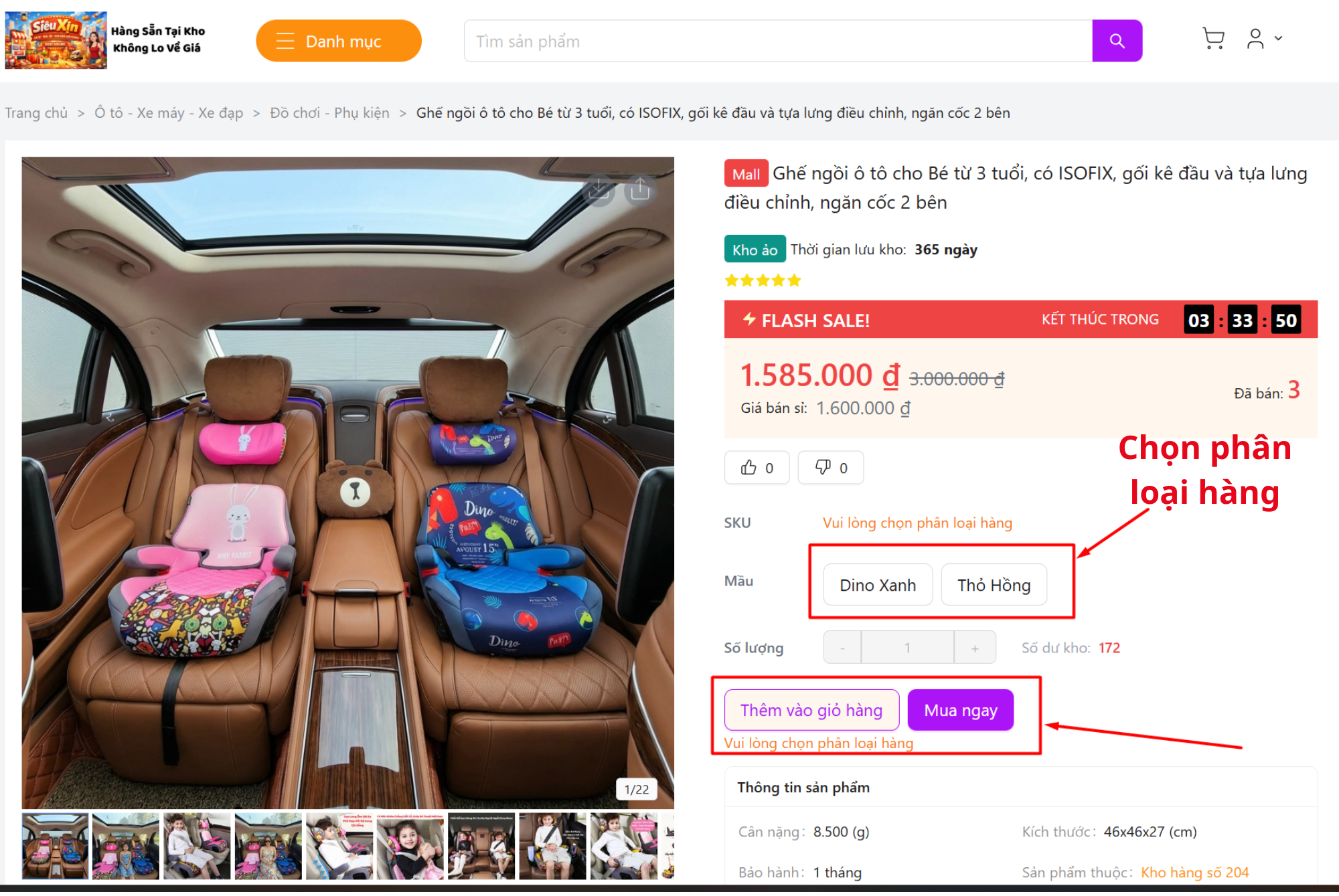The image size is (1339, 896).
Task: Select the Thỏ Hồng color option
Action: (994, 585)
